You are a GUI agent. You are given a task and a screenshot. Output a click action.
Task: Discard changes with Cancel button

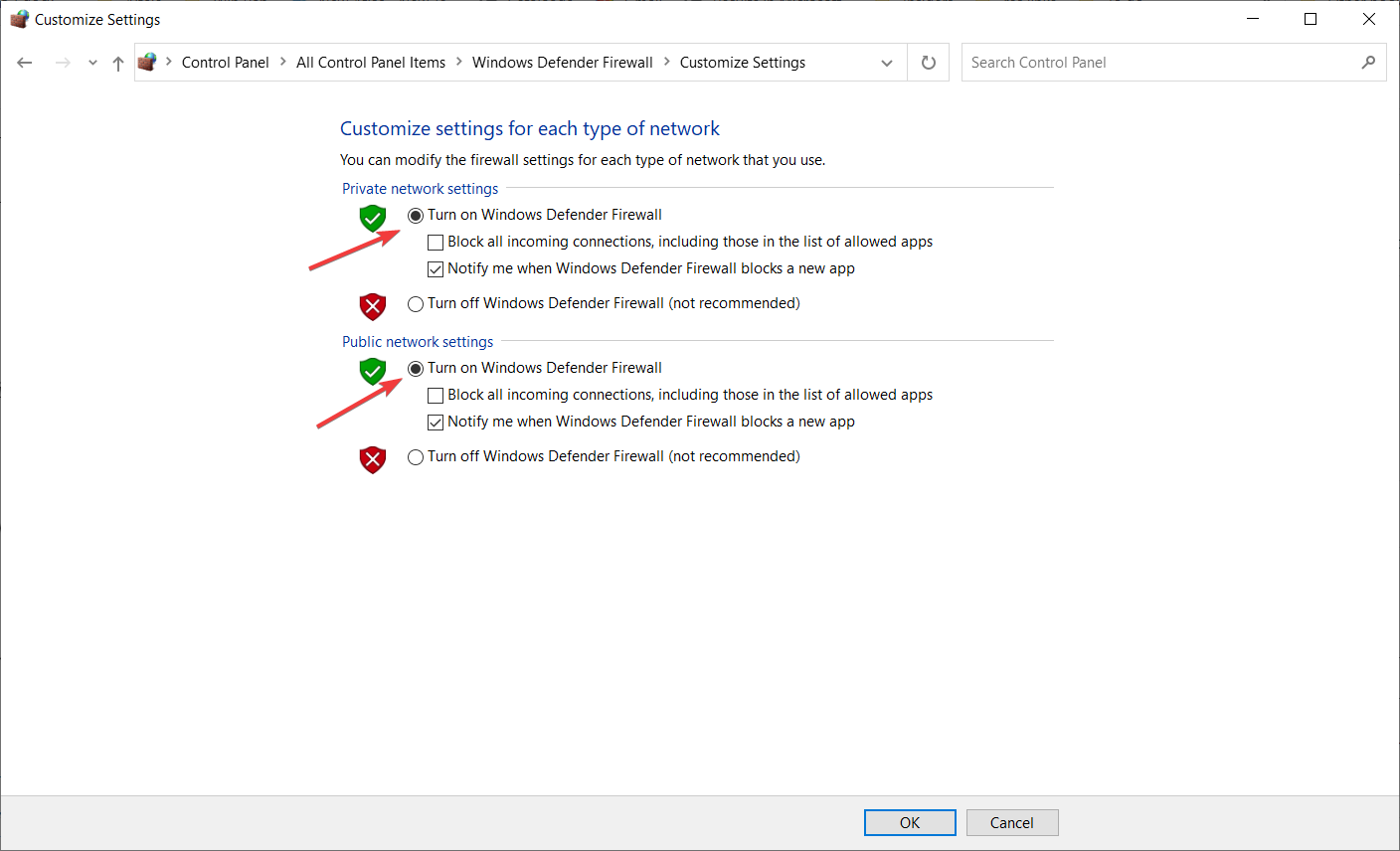tap(1012, 822)
